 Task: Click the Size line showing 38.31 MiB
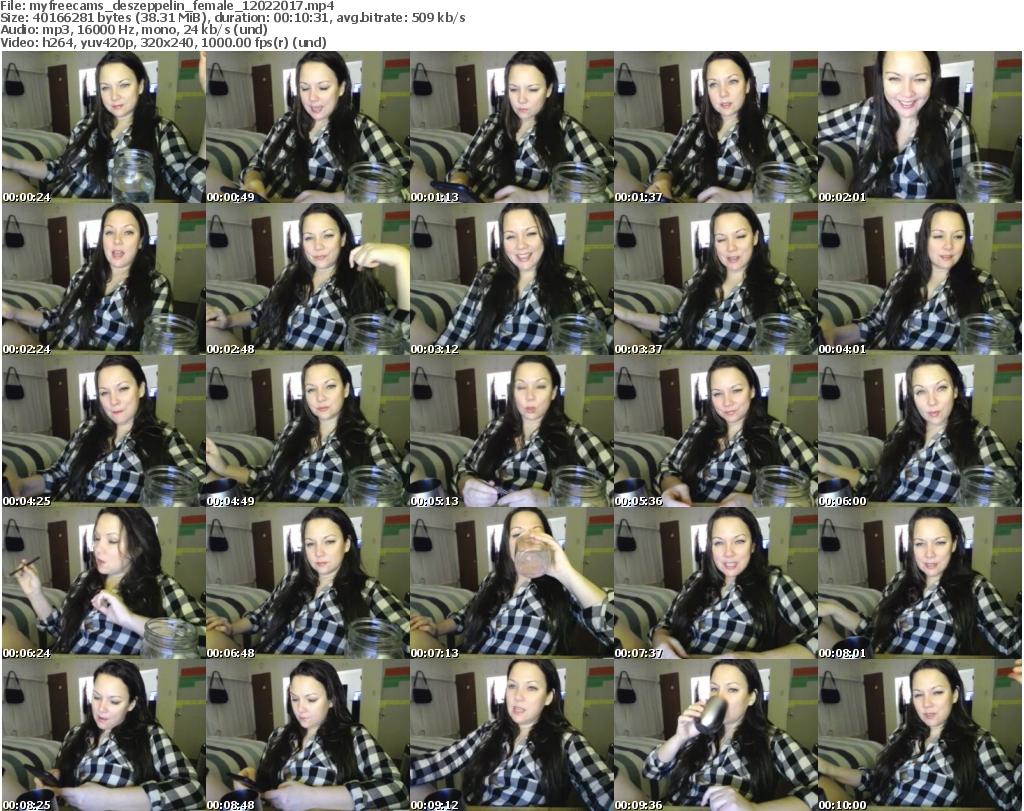tap(232, 18)
